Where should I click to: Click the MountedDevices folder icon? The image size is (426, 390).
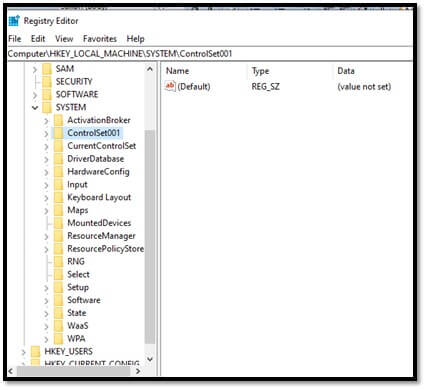(59, 223)
